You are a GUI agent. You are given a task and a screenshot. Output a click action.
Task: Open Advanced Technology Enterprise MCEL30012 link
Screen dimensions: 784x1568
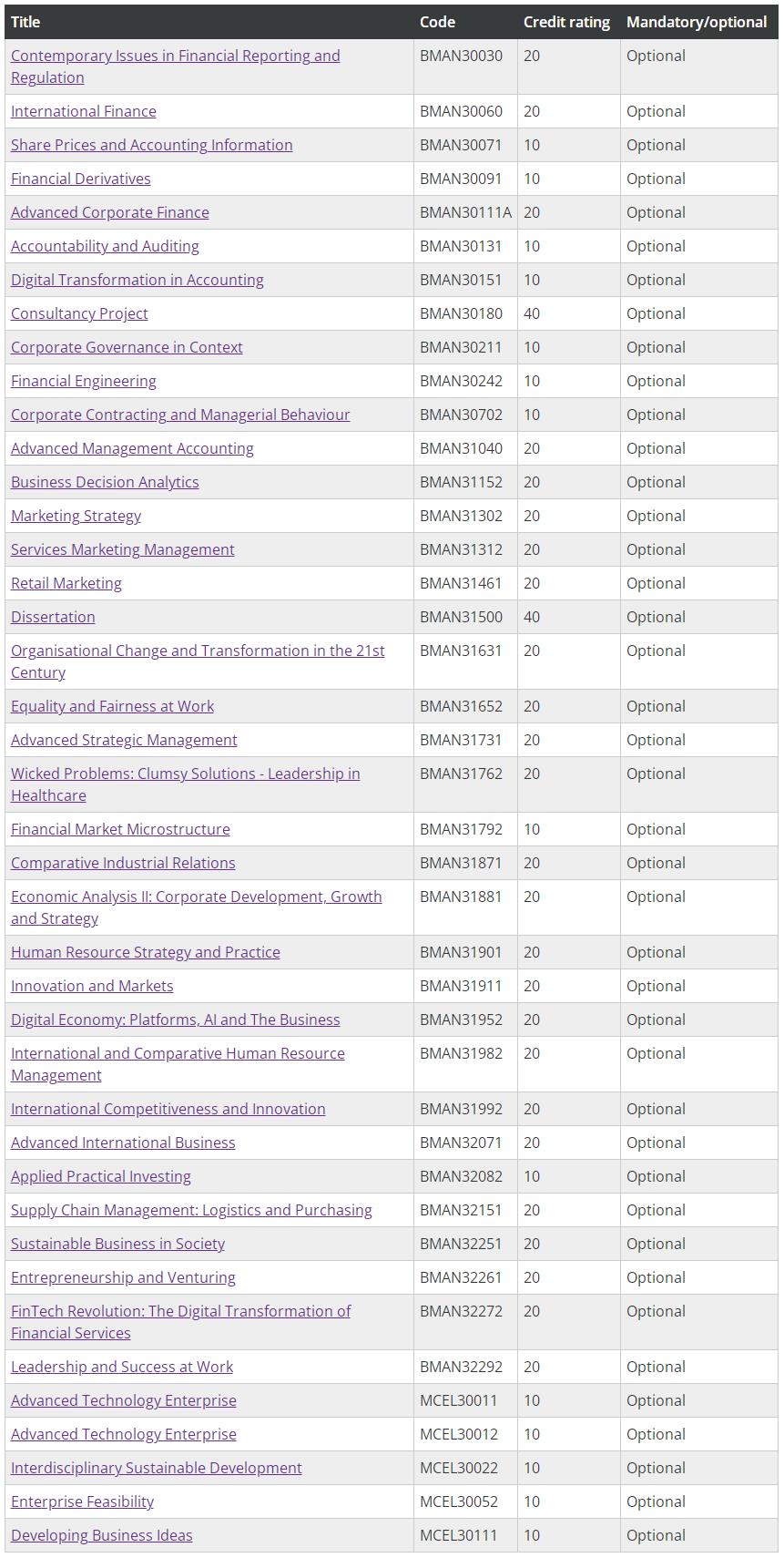point(124,1434)
